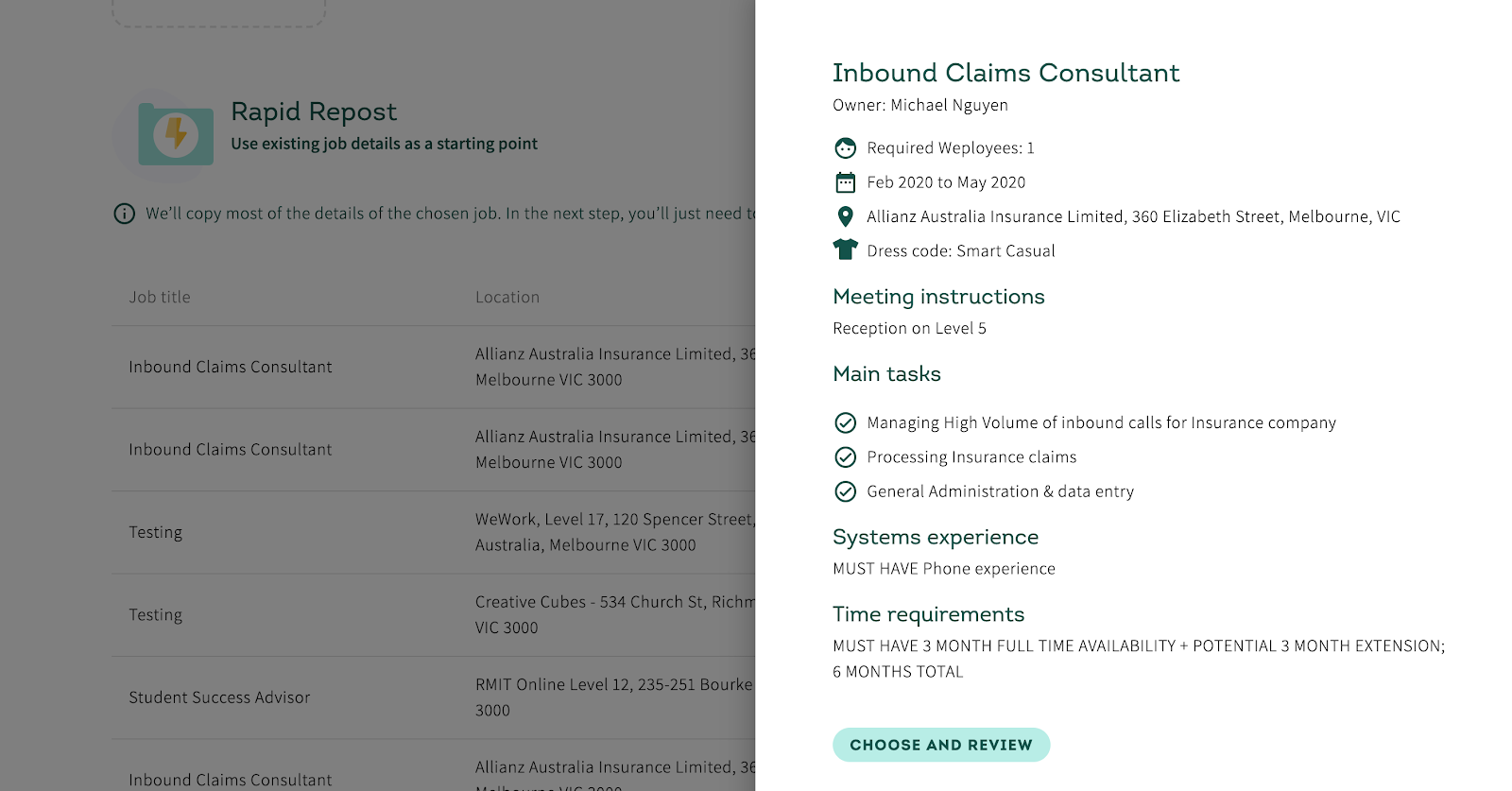Viewport: 1512px width, 791px height.
Task: Click General Administration & data entry text
Action: coord(1000,491)
